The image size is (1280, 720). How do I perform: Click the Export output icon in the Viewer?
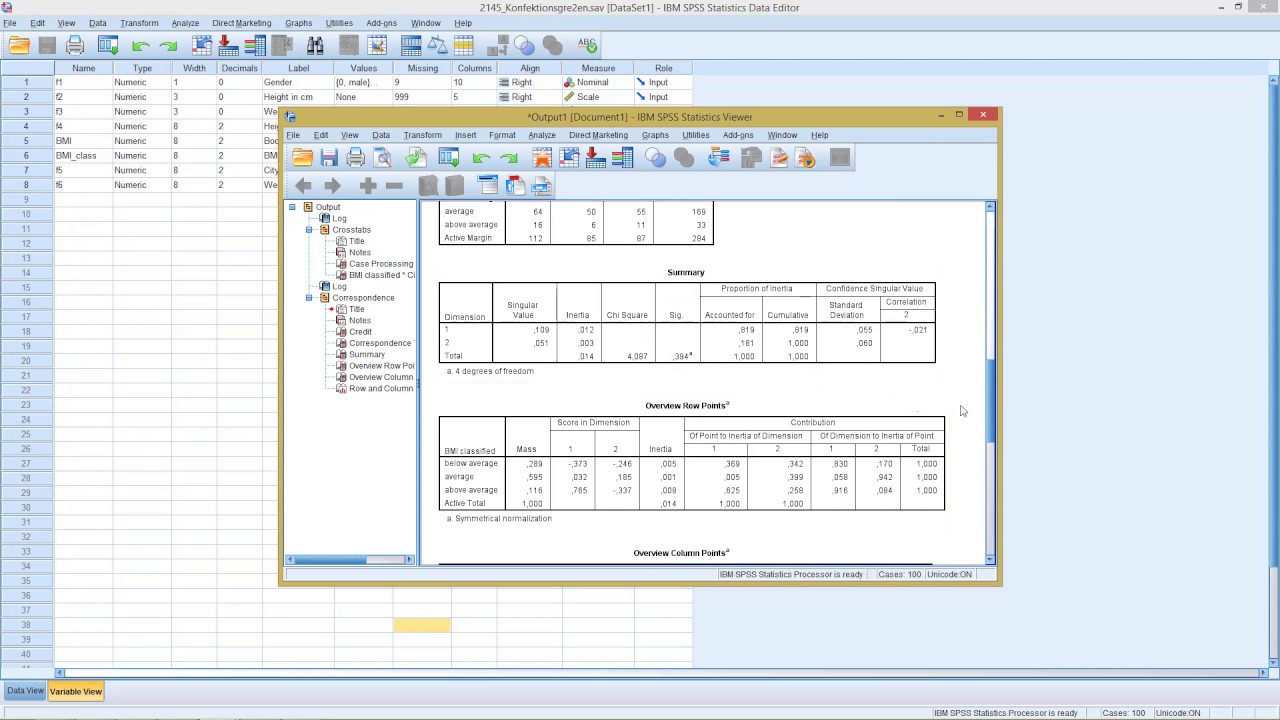[416, 158]
